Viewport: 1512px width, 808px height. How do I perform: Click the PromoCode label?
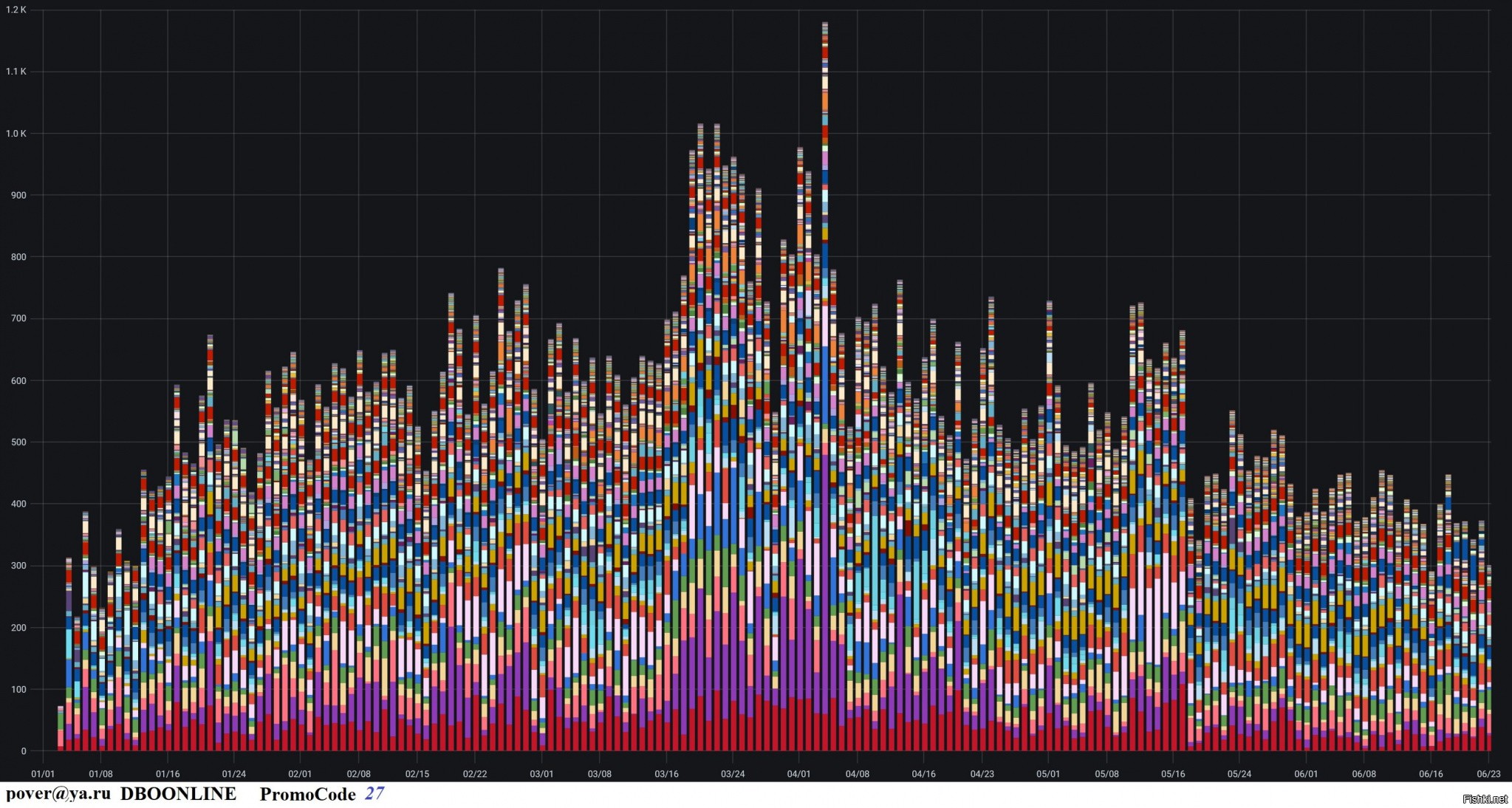[x=307, y=794]
